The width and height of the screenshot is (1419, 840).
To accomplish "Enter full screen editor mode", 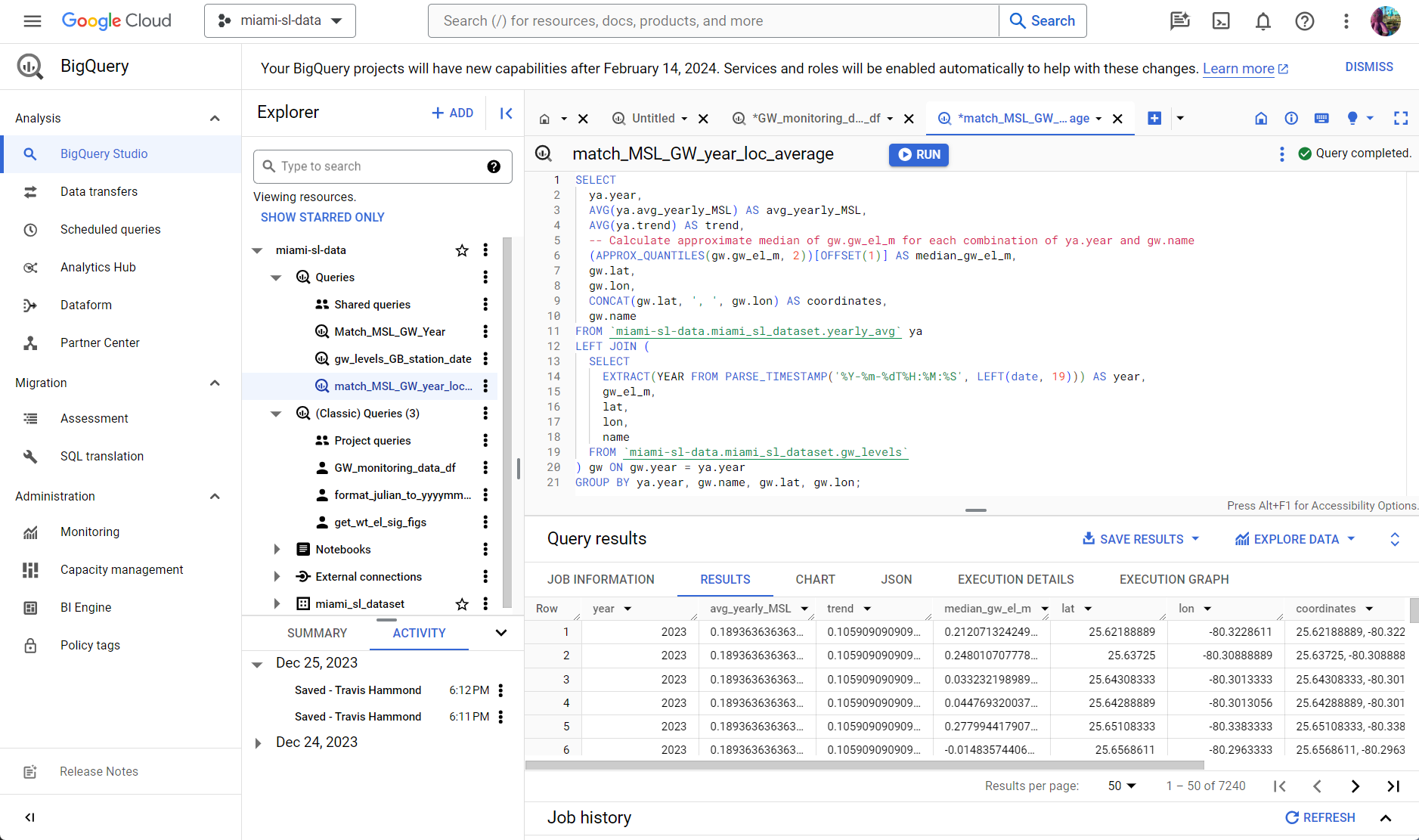I will [x=1401, y=118].
